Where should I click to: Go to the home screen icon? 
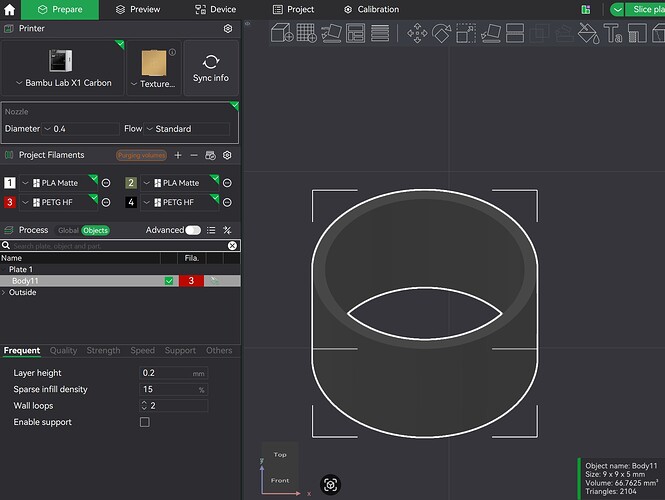pos(9,9)
